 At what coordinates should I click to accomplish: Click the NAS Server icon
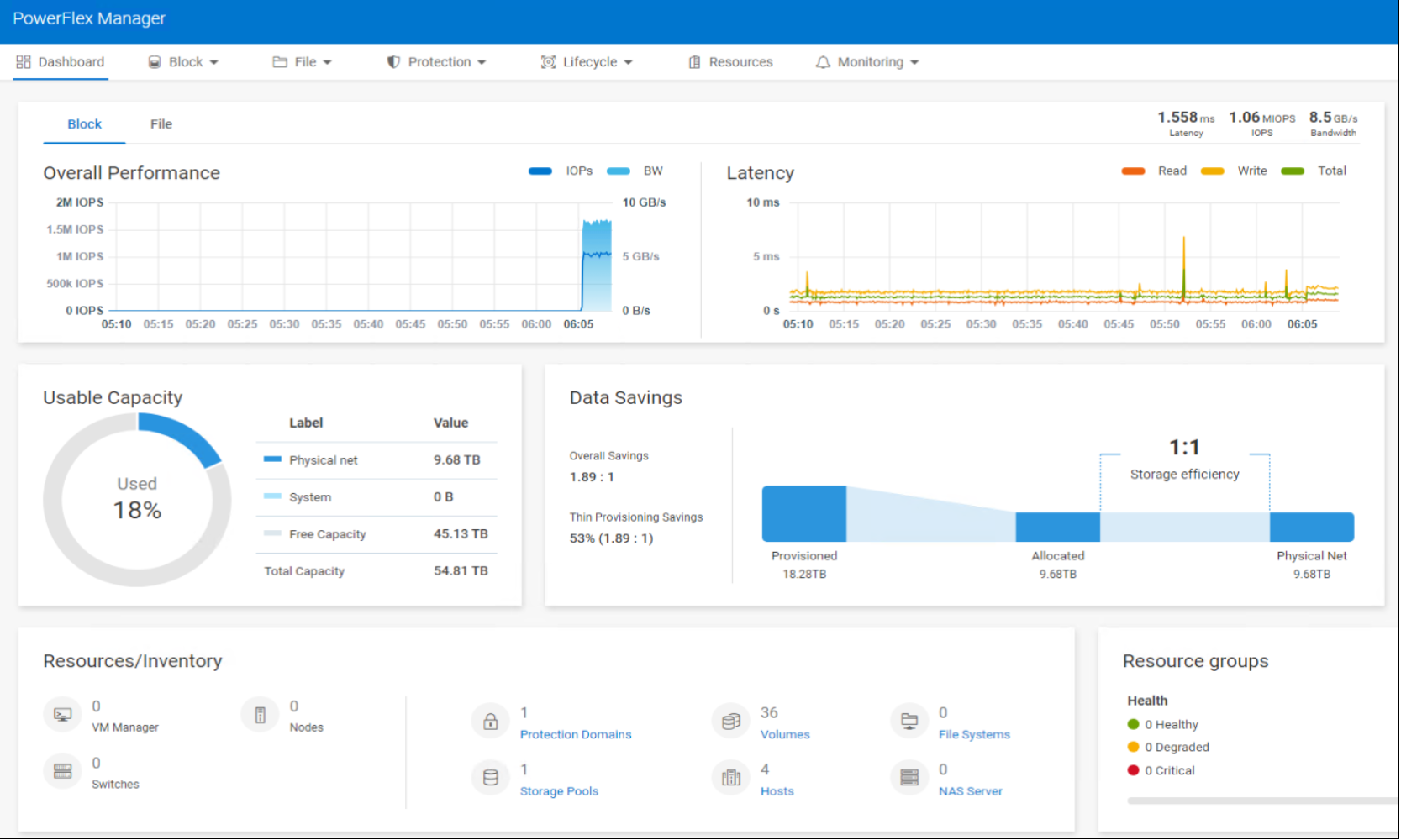[x=909, y=779]
